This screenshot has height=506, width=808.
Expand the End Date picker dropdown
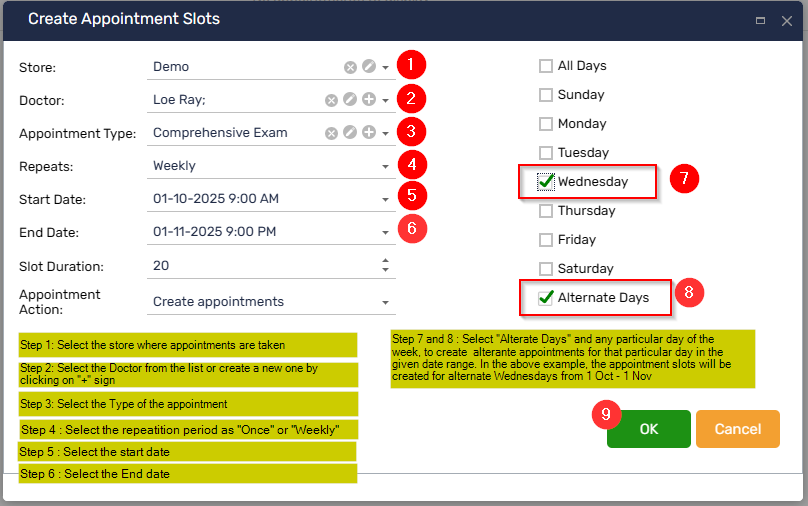pos(386,232)
